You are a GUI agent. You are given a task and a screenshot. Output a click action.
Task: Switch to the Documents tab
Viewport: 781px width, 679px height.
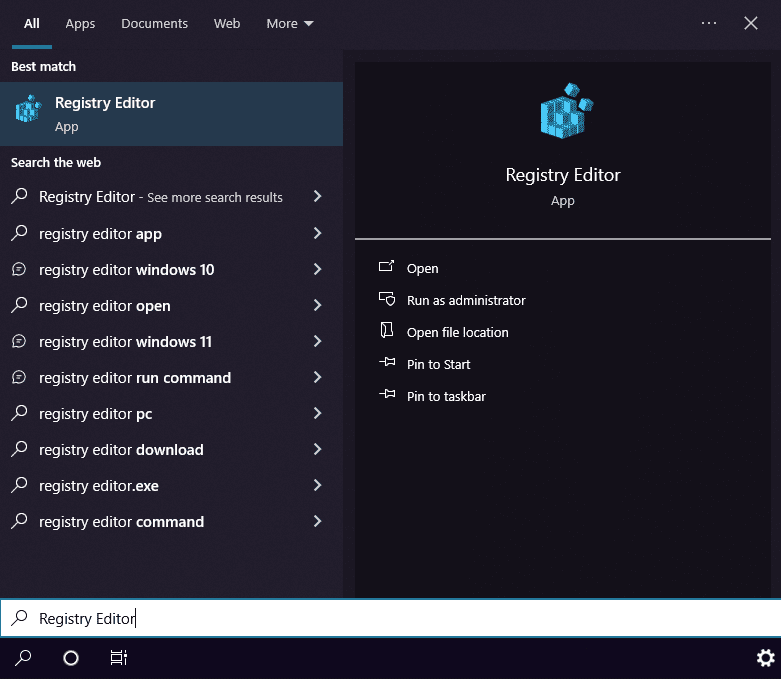click(154, 23)
